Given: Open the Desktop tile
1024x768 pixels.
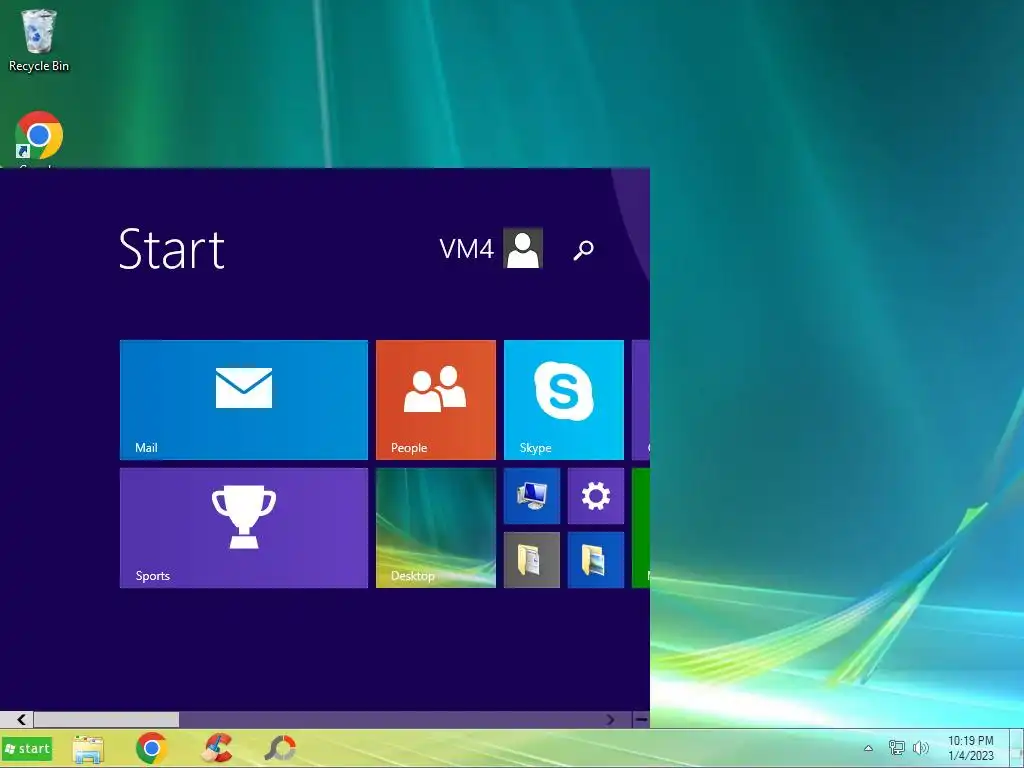Looking at the screenshot, I should click(436, 528).
